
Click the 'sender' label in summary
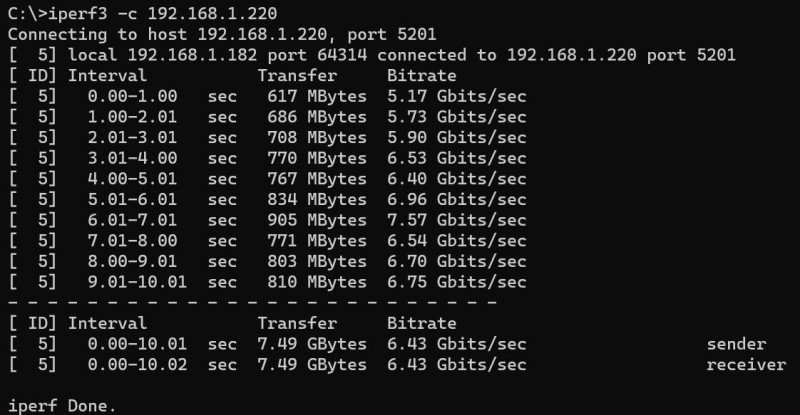pyautogui.click(x=736, y=344)
